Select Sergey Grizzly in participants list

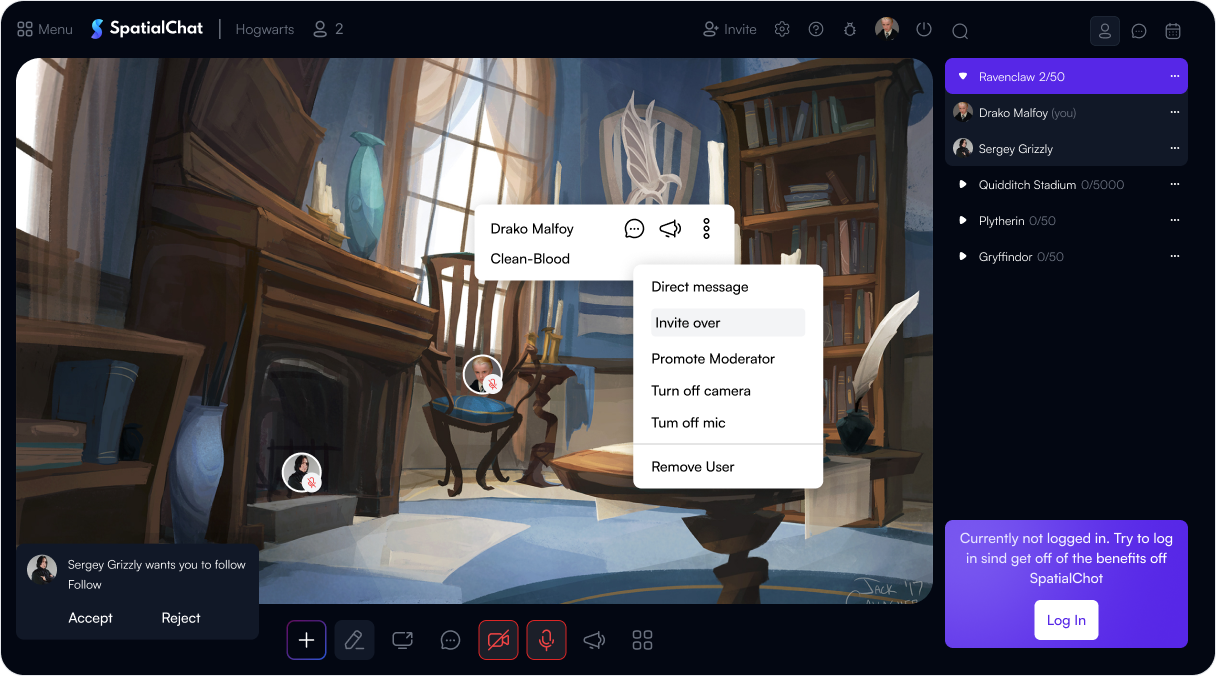click(x=1066, y=149)
